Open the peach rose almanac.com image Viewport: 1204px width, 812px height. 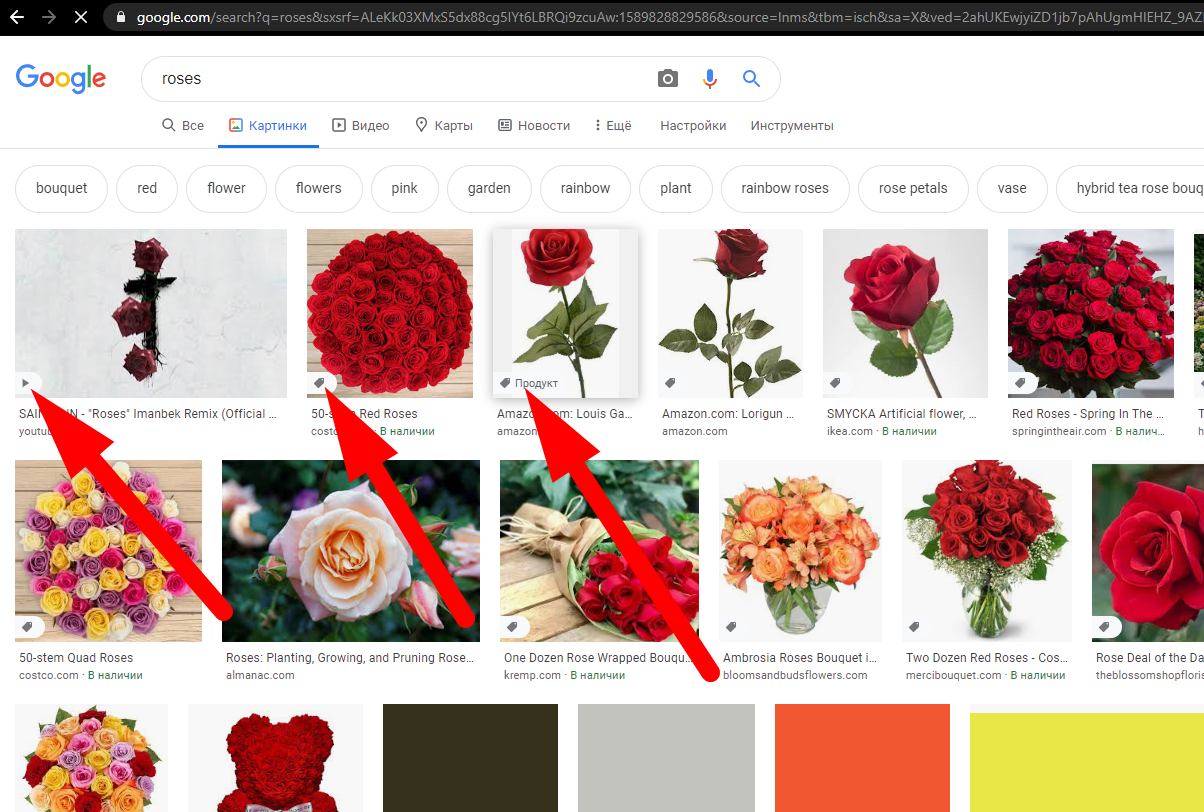351,550
